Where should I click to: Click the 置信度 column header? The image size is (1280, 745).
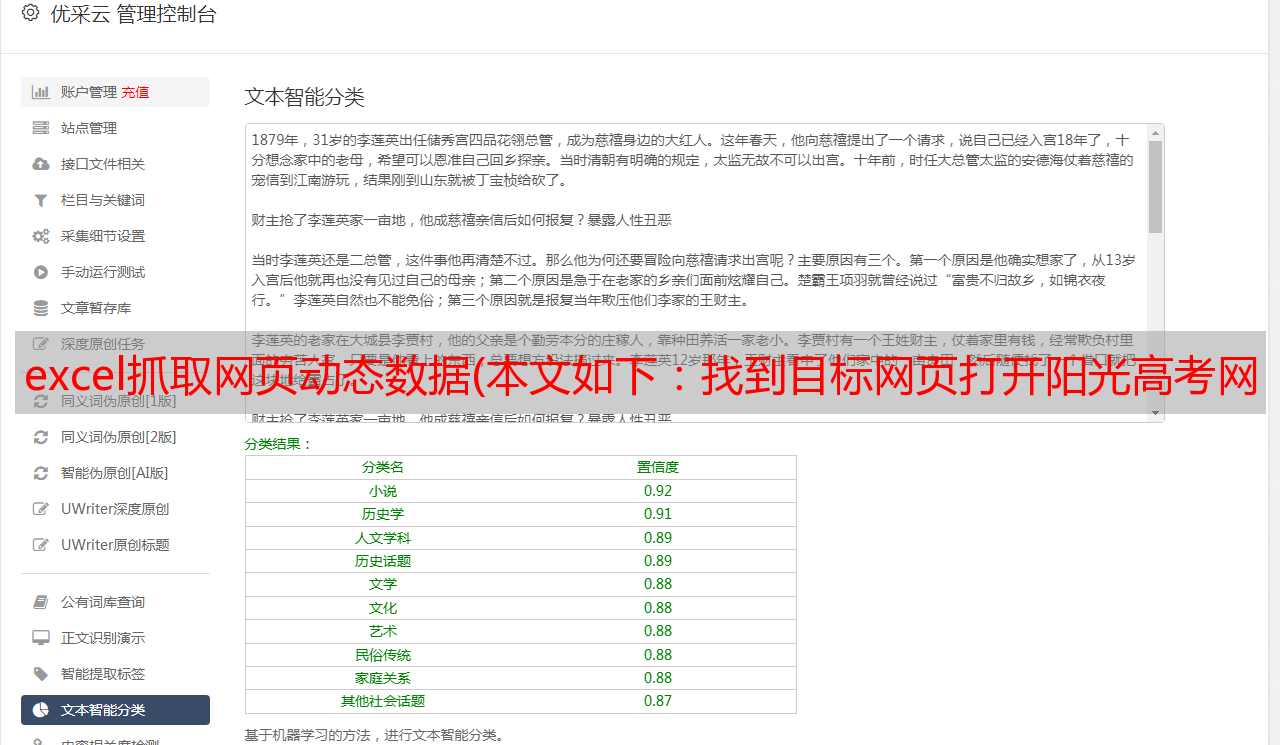(658, 467)
